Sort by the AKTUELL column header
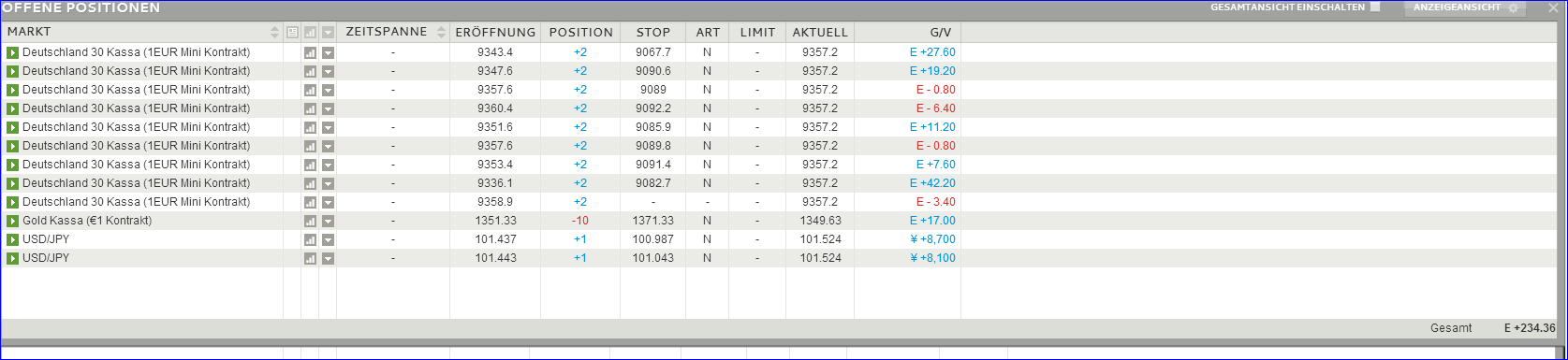1568x360 pixels. 820,32
